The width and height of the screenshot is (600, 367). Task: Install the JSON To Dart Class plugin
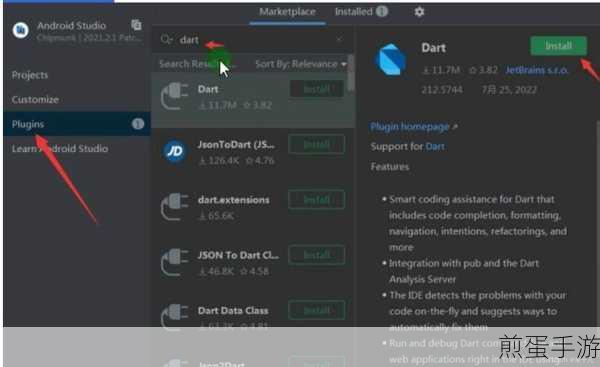[316, 255]
